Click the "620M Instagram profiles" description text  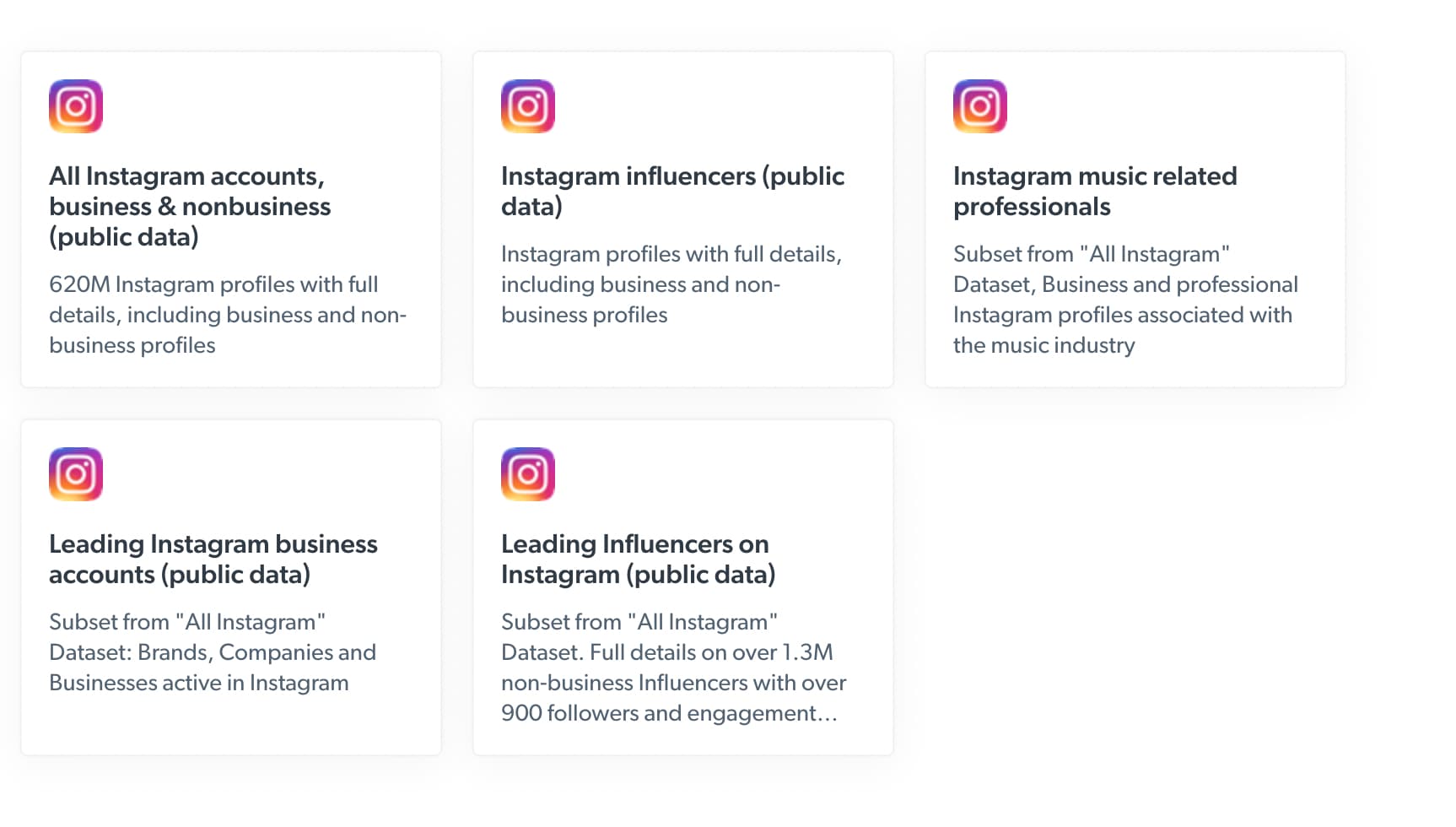(x=227, y=315)
